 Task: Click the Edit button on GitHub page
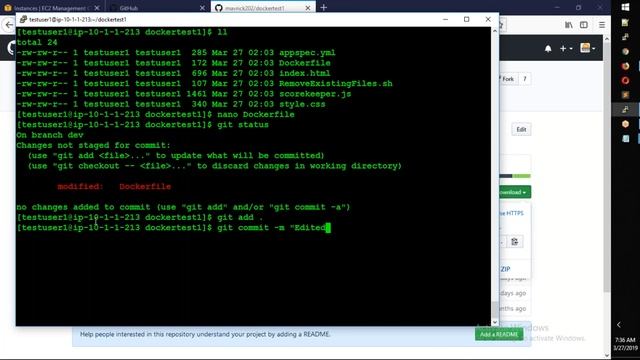521,129
